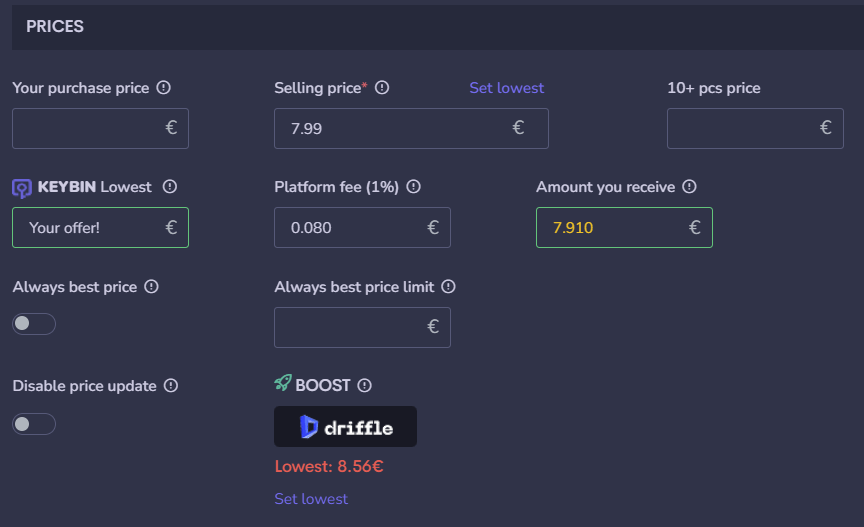The image size is (864, 527).
Task: Click Set lowest link beside Selling price
Action: pyautogui.click(x=506, y=88)
